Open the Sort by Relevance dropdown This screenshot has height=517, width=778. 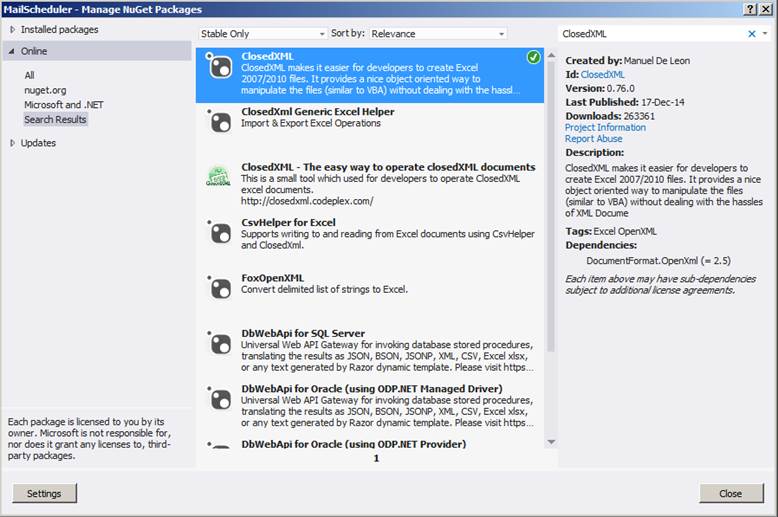(438, 34)
